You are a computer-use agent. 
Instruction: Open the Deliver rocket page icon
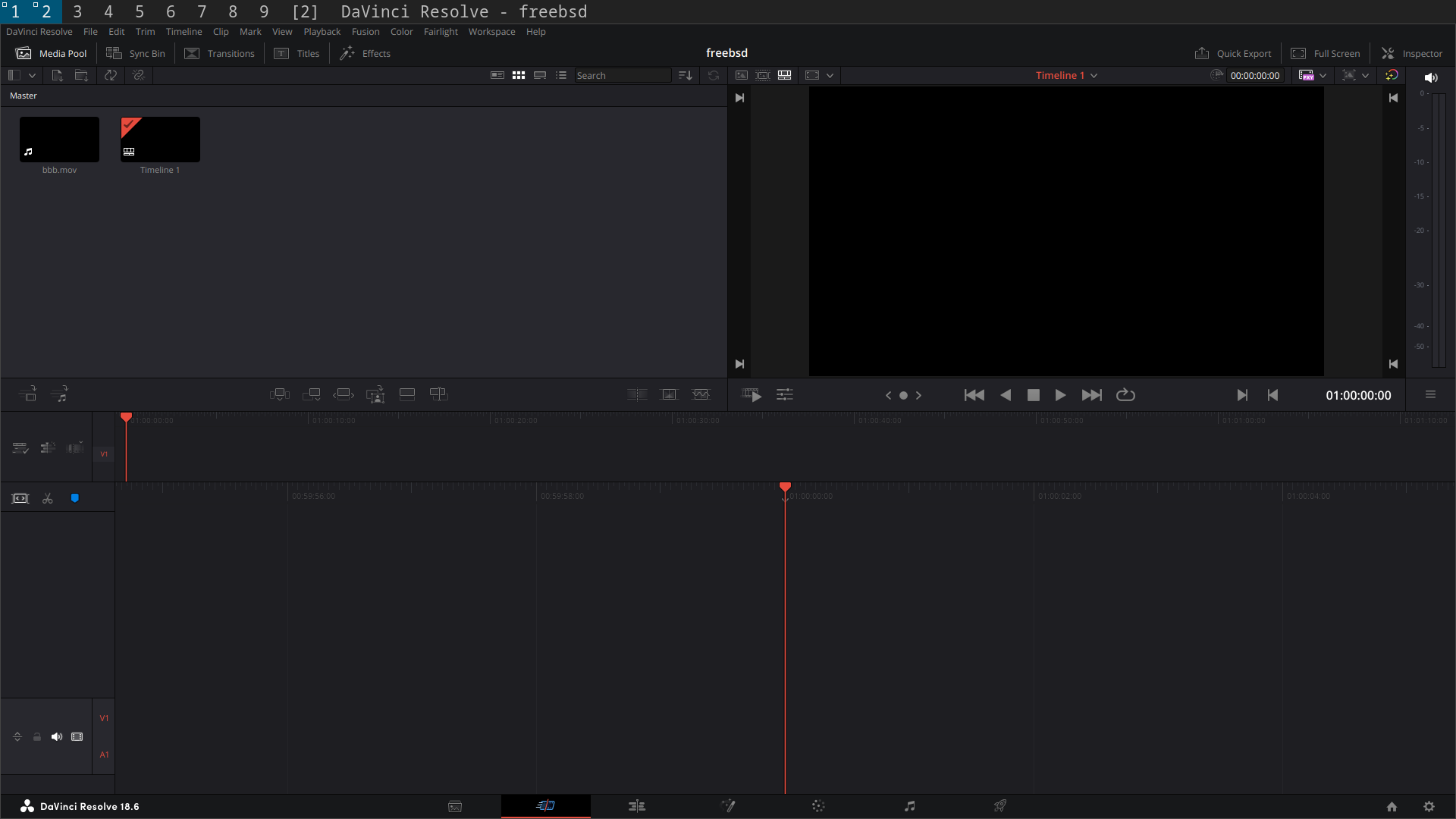point(1000,806)
